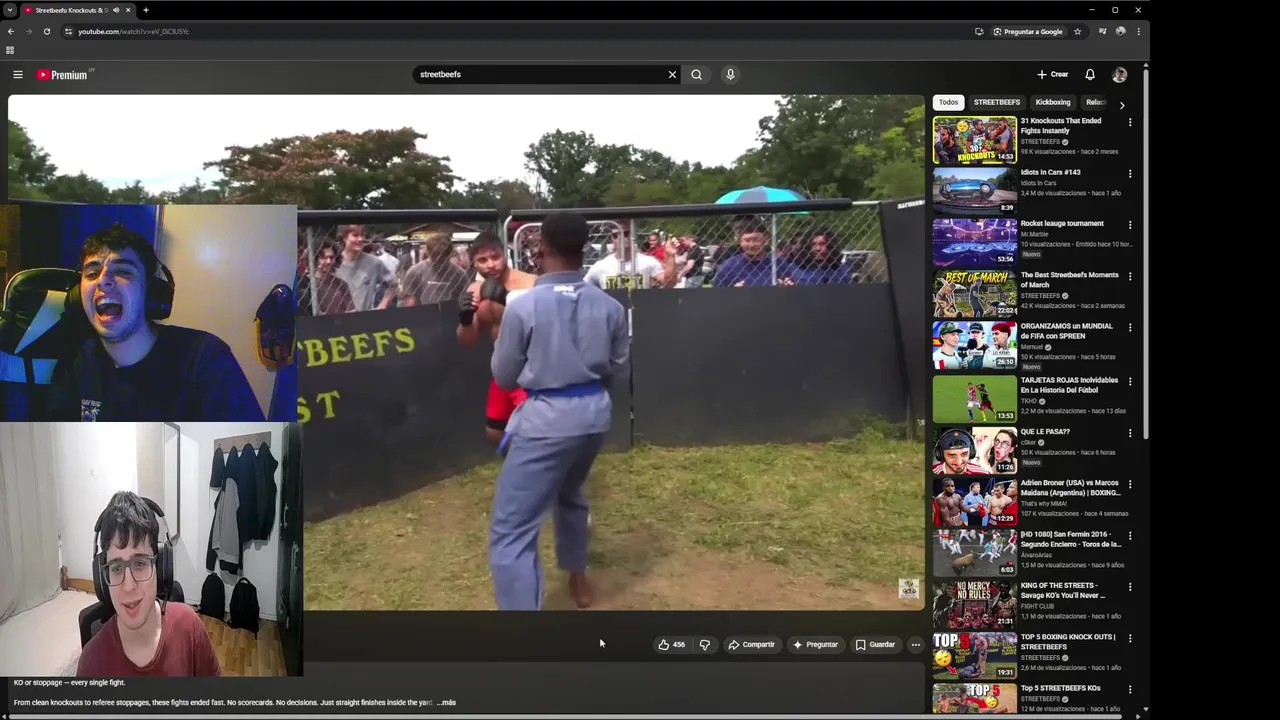This screenshot has height=720, width=1280.
Task: Ask about the video with Preguntar
Action: tap(815, 645)
